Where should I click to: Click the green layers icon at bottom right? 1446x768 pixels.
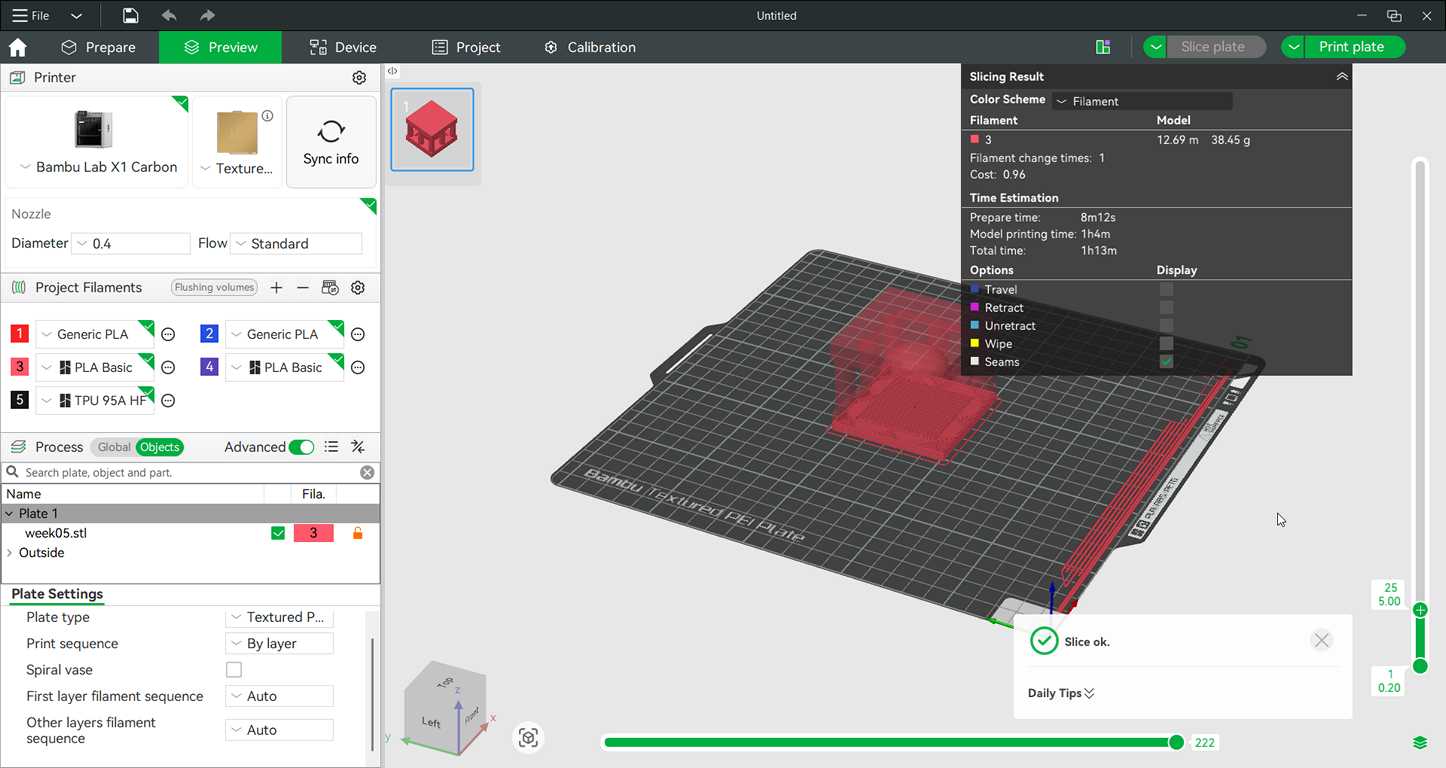pos(1420,742)
